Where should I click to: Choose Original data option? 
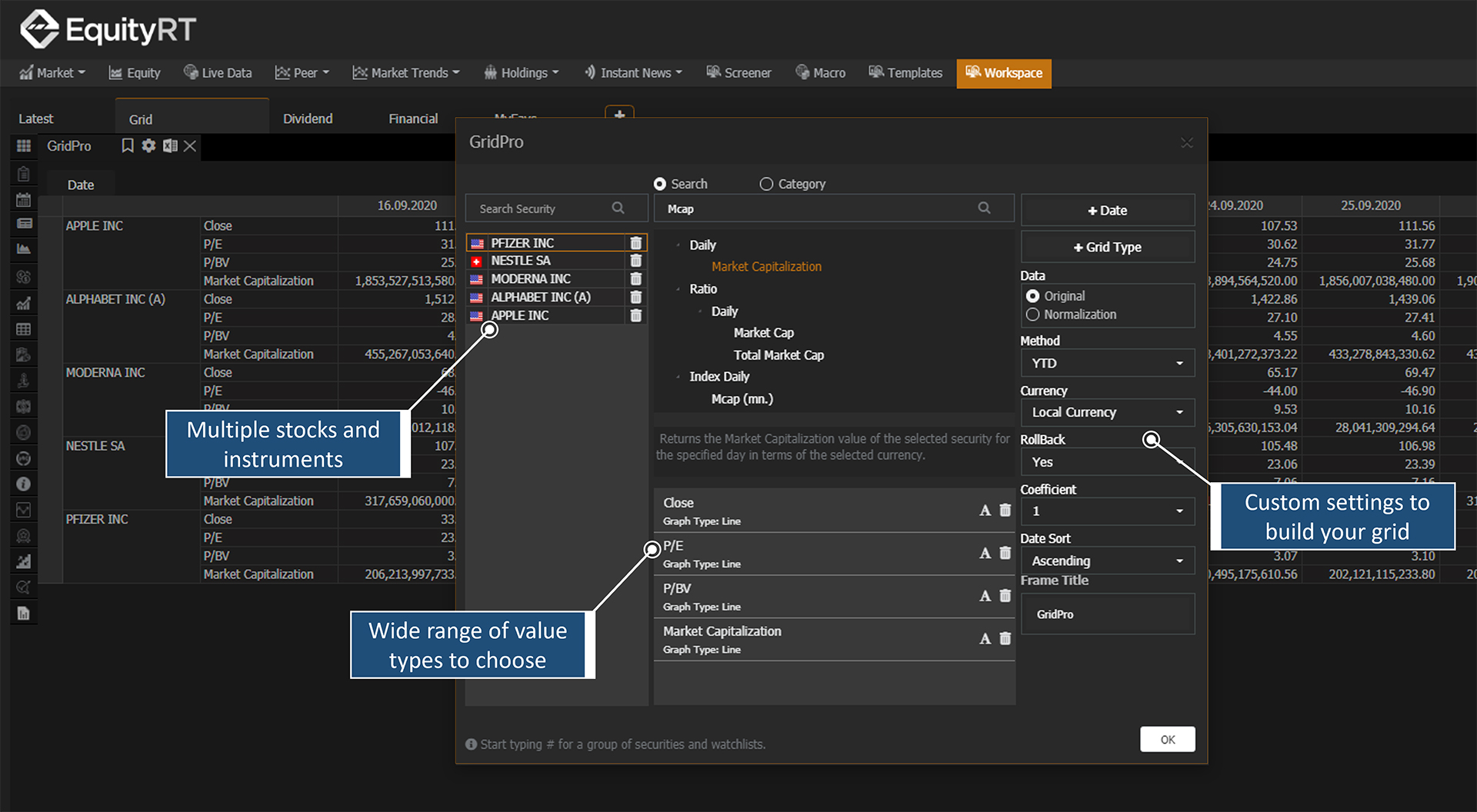pos(1032,296)
